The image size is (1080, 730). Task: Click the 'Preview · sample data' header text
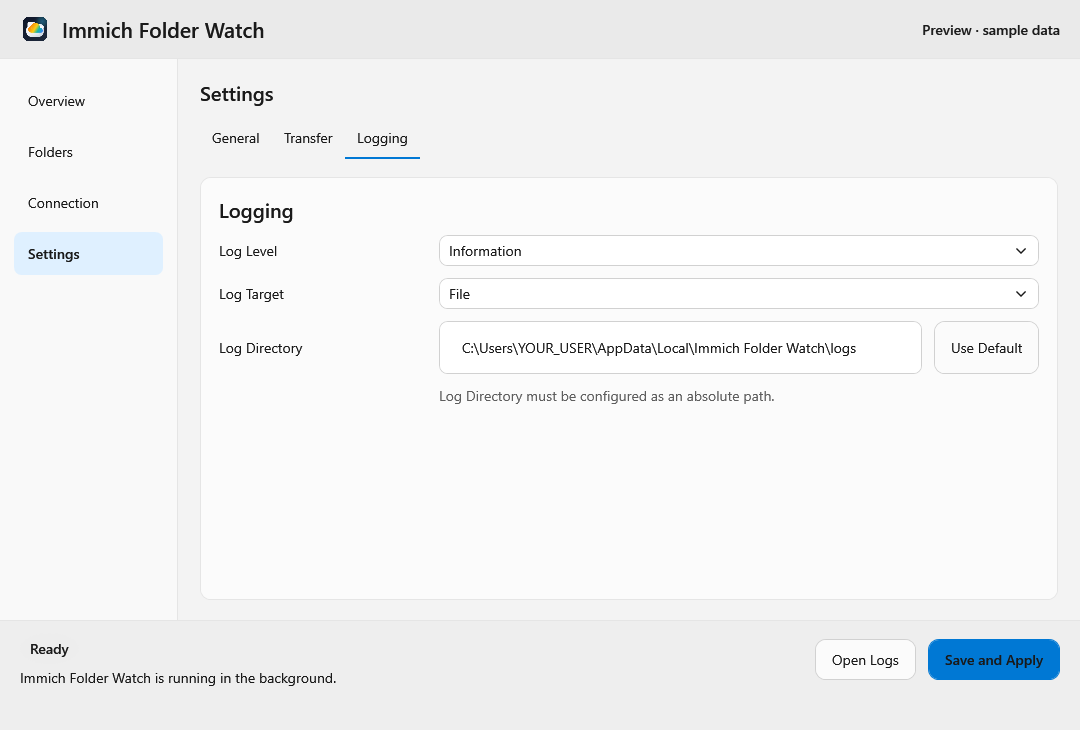(x=990, y=30)
